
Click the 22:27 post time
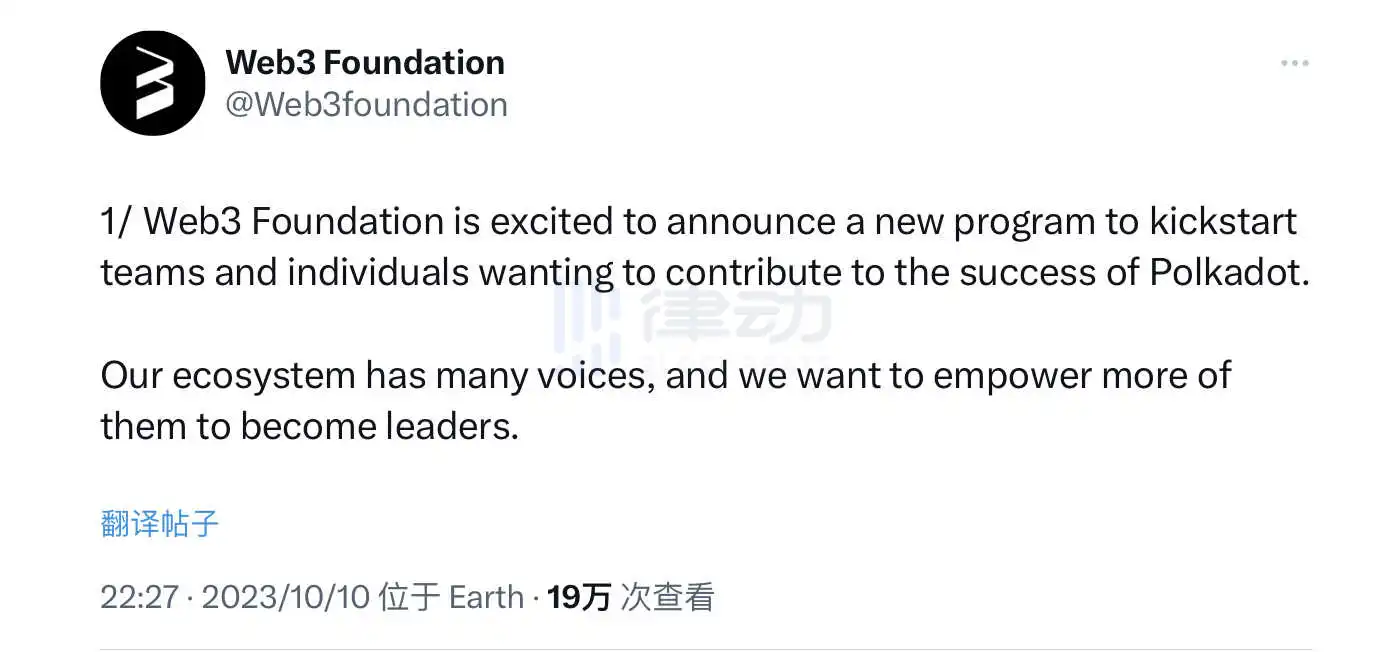pyautogui.click(x=139, y=598)
